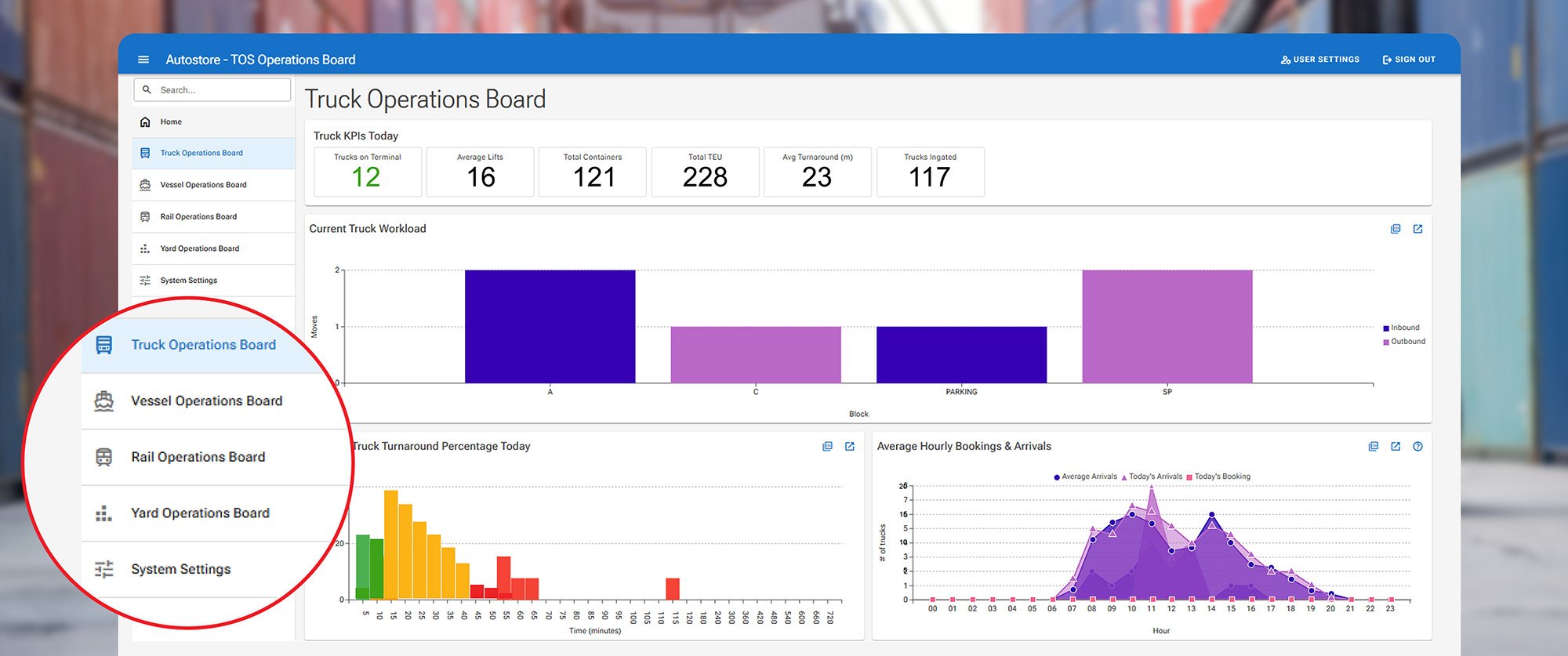Click Sign Out in the top bar
The width and height of the screenshot is (1568, 656).
[x=1409, y=60]
